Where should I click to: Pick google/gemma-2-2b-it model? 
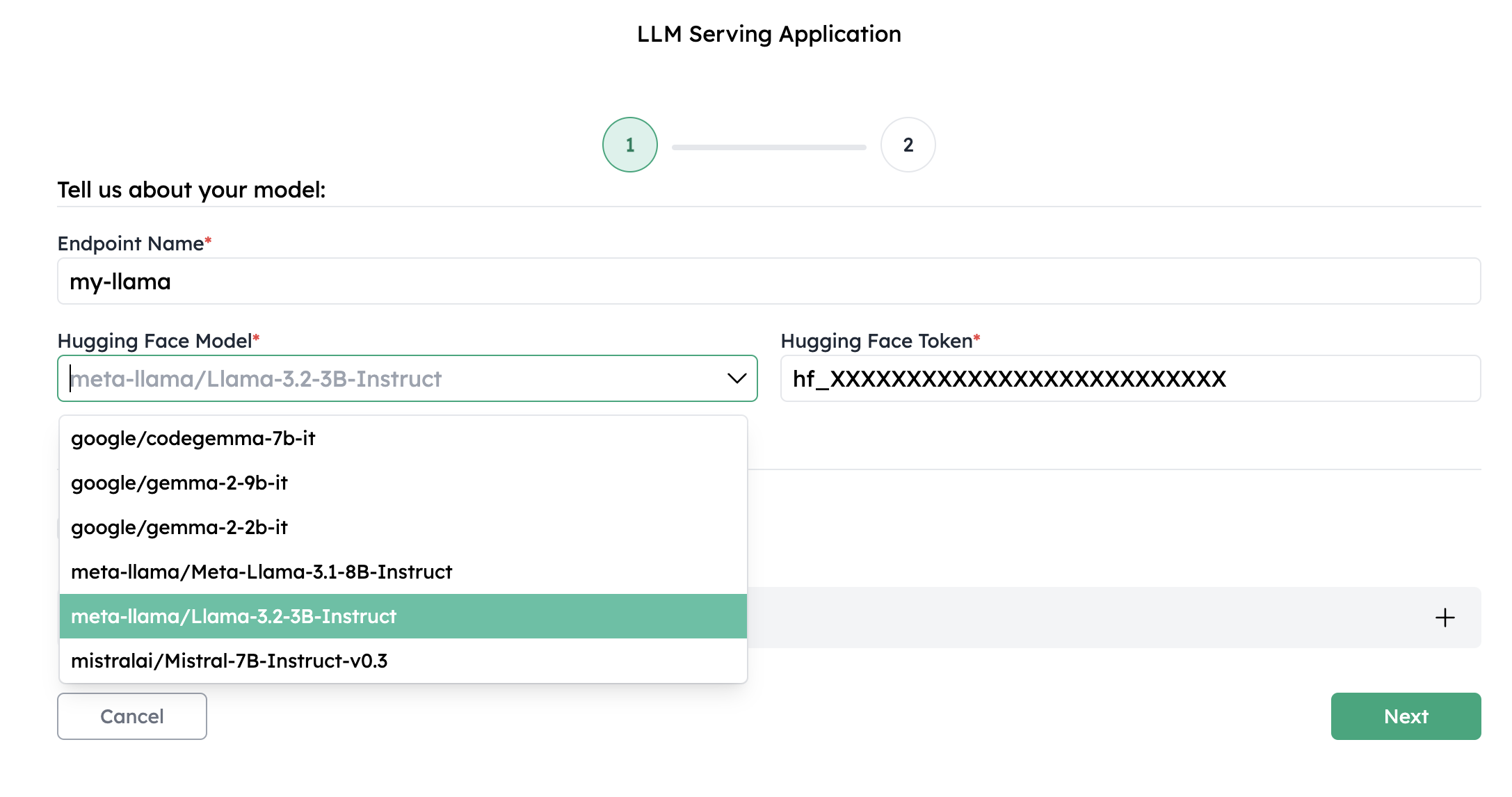(x=403, y=527)
